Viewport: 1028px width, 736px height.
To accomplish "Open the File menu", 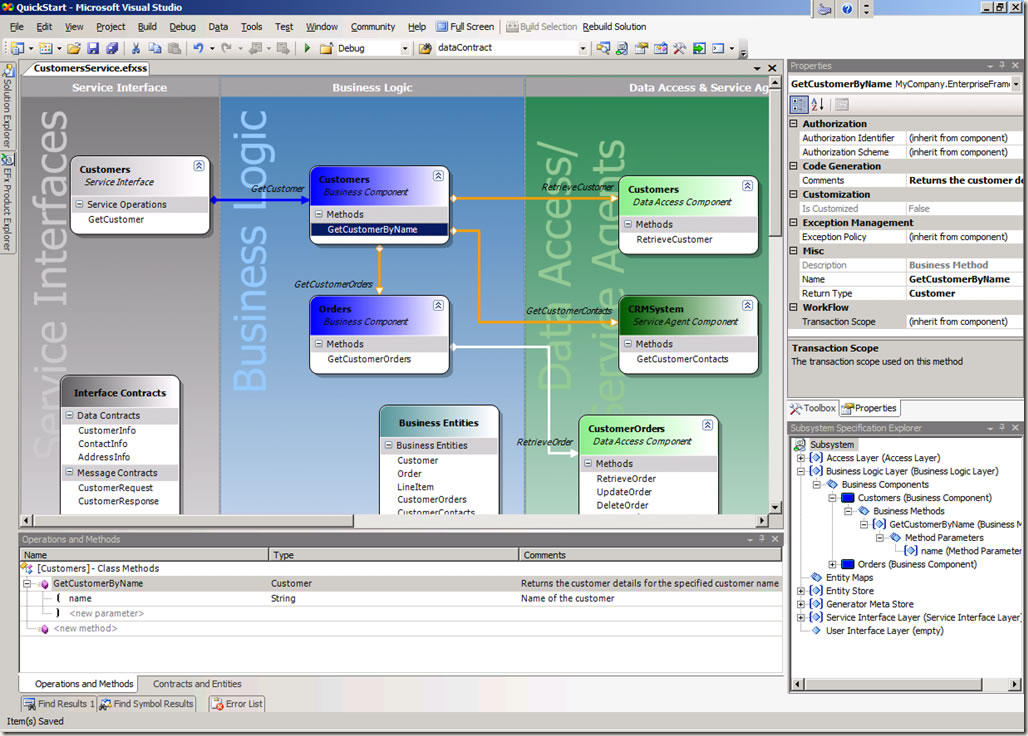I will tap(16, 26).
